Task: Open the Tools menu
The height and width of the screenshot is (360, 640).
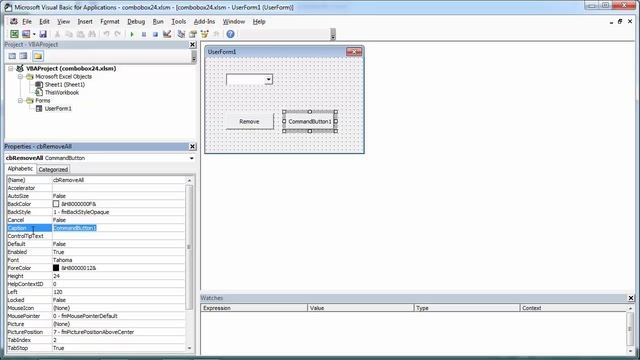Action: click(178, 22)
